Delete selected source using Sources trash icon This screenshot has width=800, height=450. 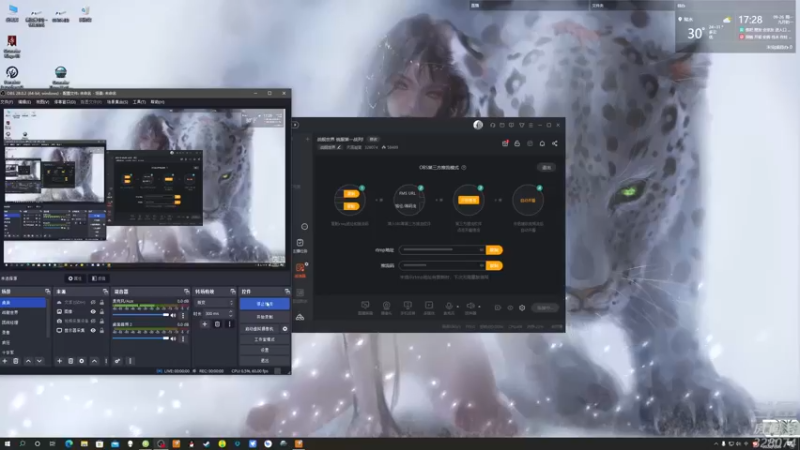pos(70,361)
